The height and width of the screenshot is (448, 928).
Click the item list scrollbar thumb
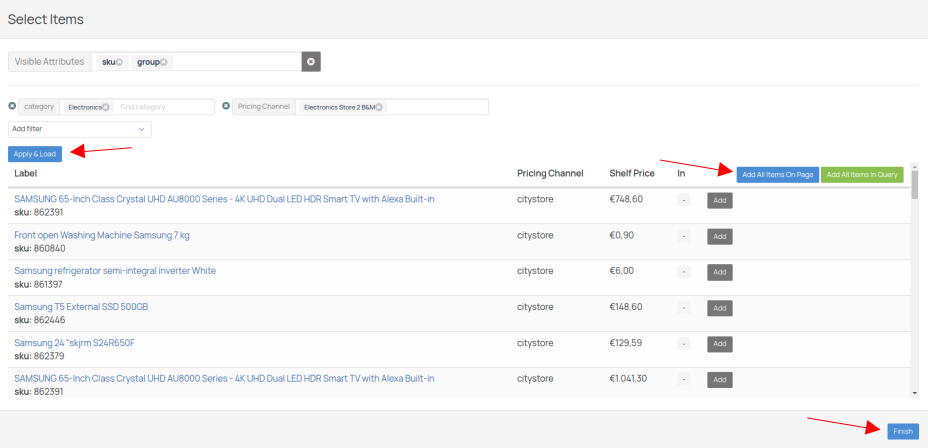click(x=914, y=185)
